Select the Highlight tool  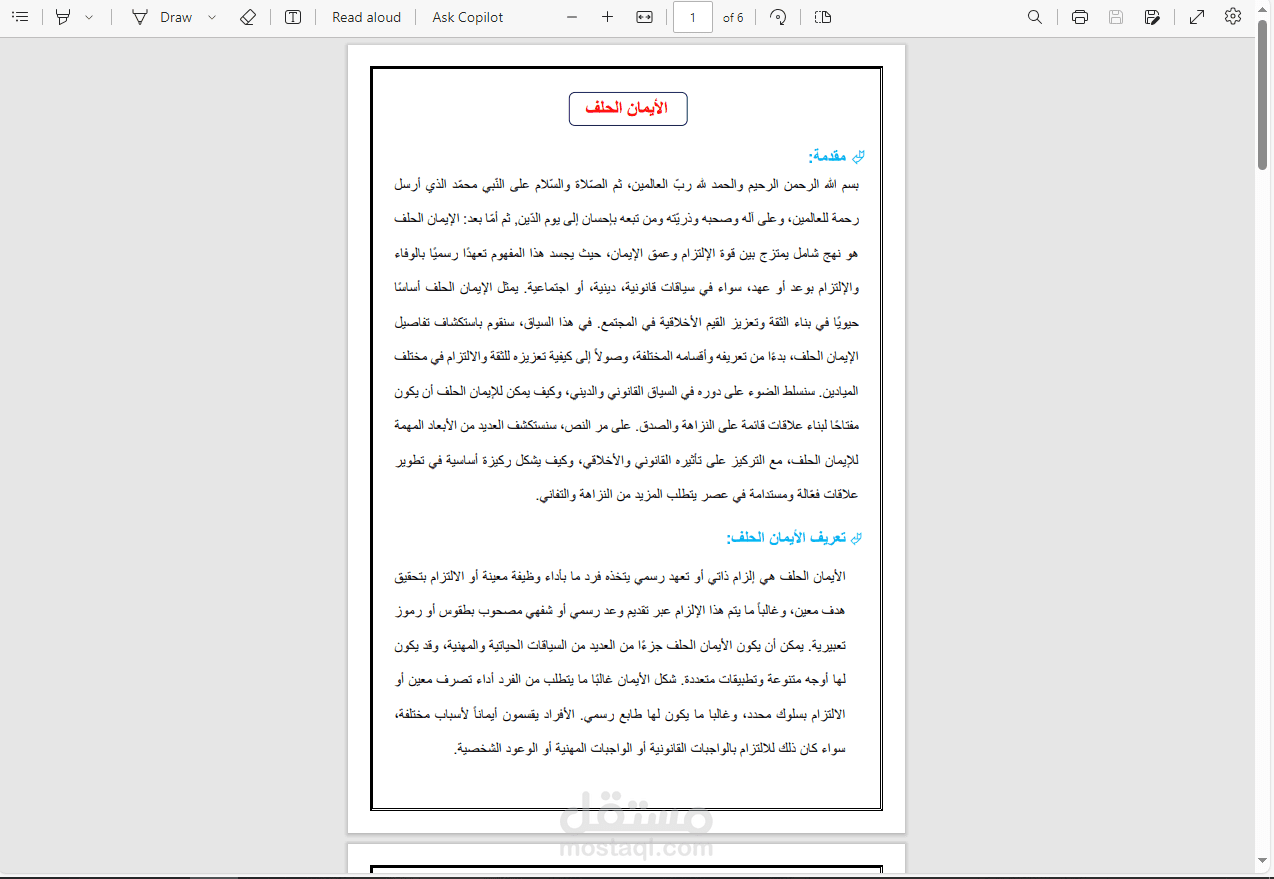64,17
